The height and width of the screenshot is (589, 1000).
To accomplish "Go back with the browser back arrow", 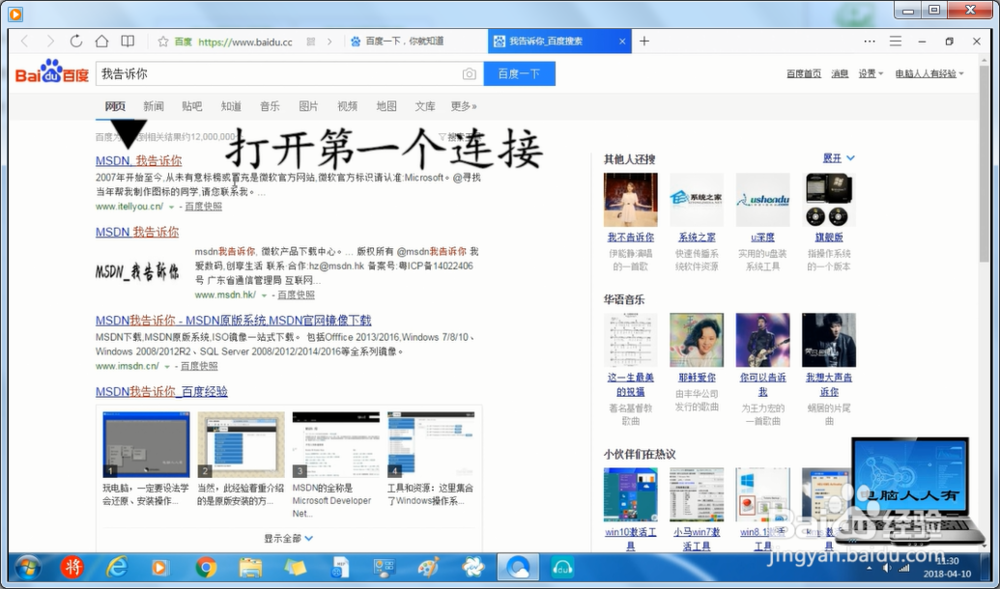I will pos(25,41).
